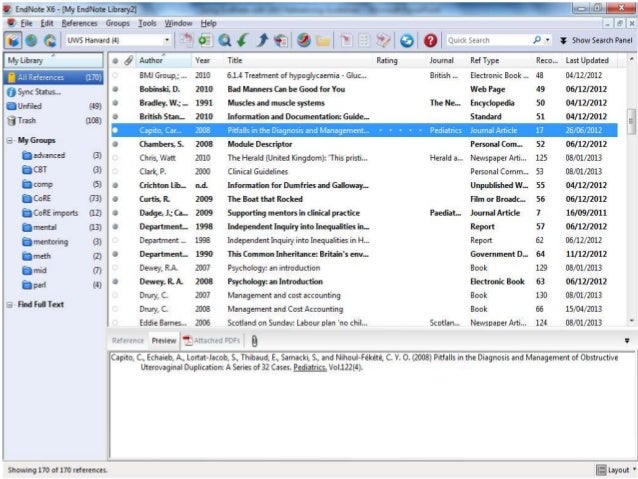The width and height of the screenshot is (638, 479).
Task: Toggle read status dot for Chris, Watt
Action: (x=116, y=158)
